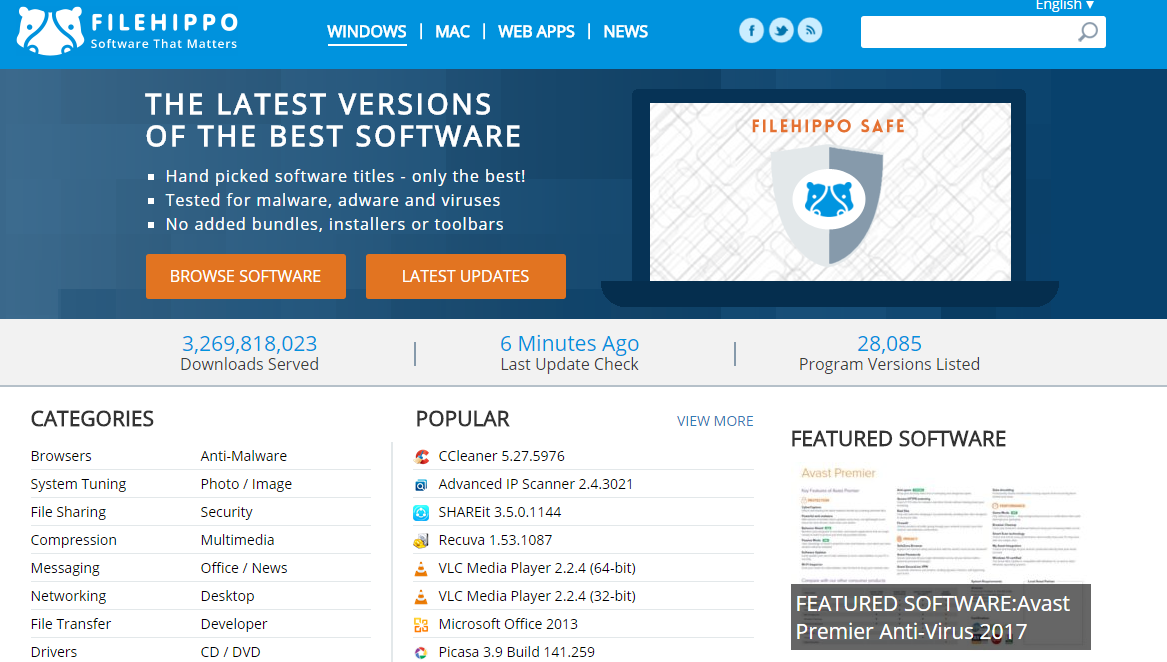Open the English language dropdown
Viewport: 1167px width, 662px height.
(1063, 5)
